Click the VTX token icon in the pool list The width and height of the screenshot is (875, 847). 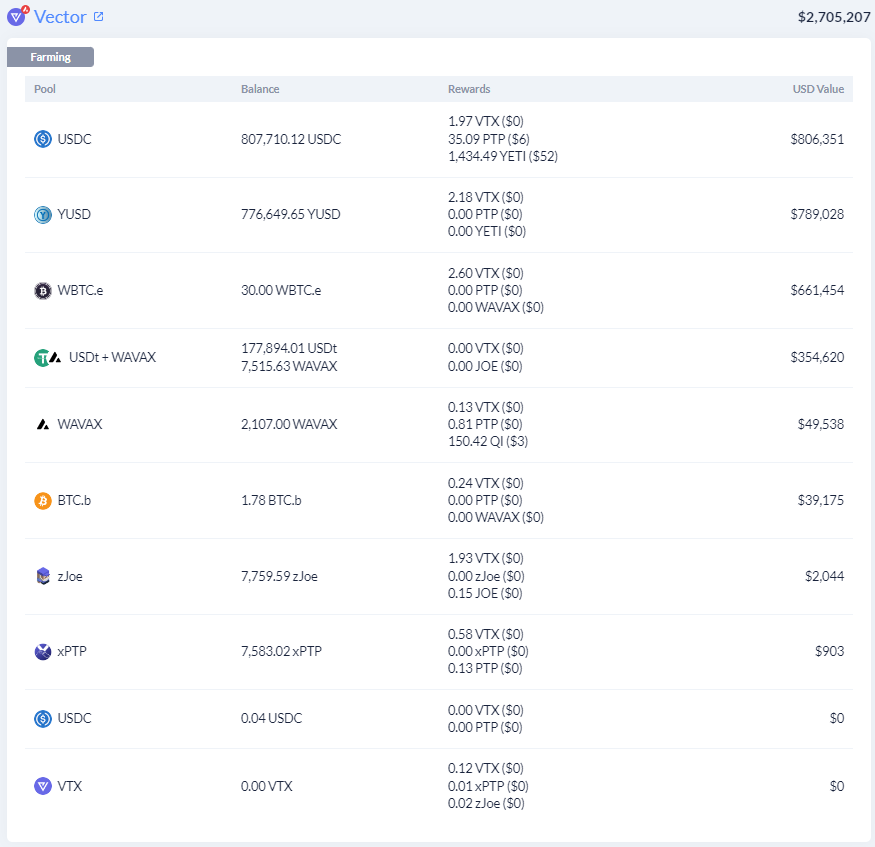pyautogui.click(x=43, y=786)
